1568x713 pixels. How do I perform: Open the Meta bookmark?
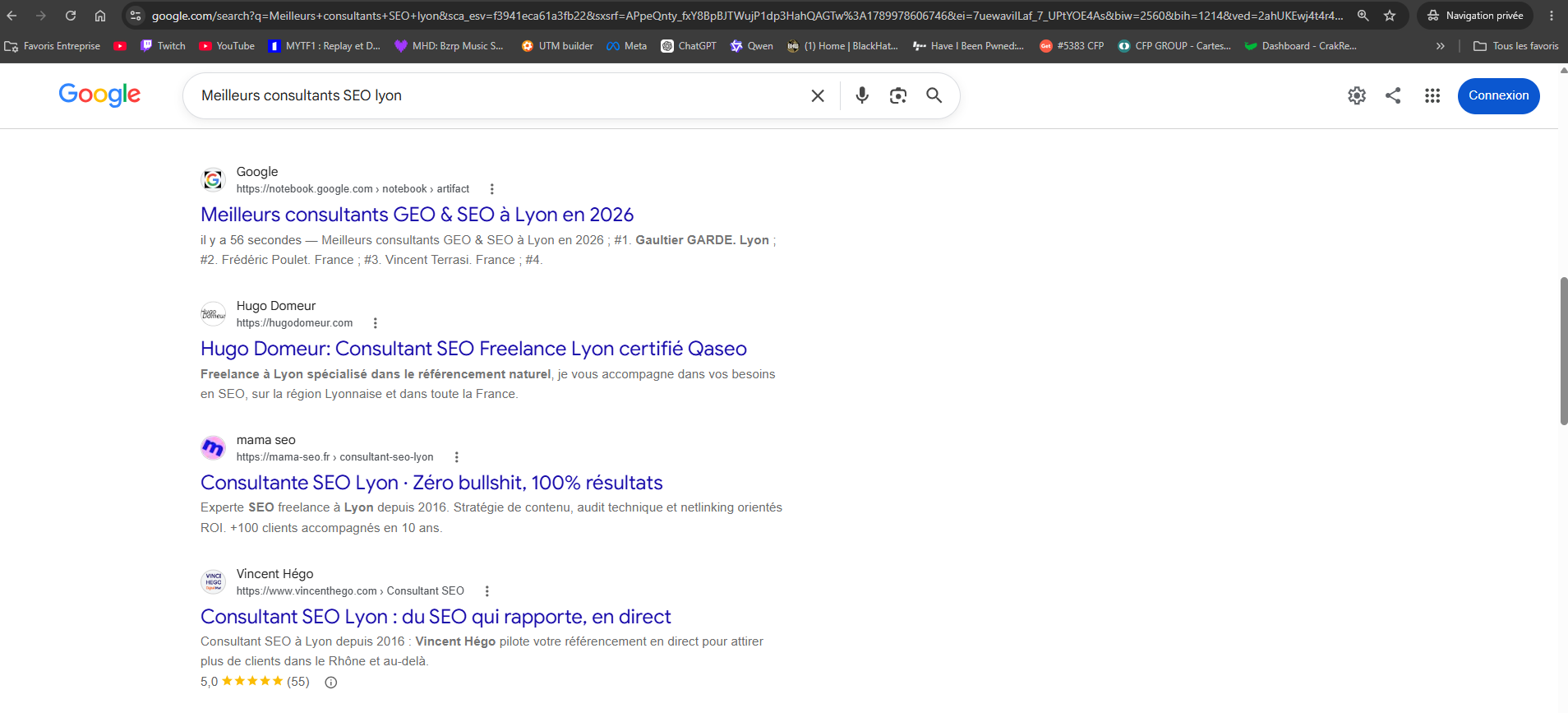(x=627, y=46)
